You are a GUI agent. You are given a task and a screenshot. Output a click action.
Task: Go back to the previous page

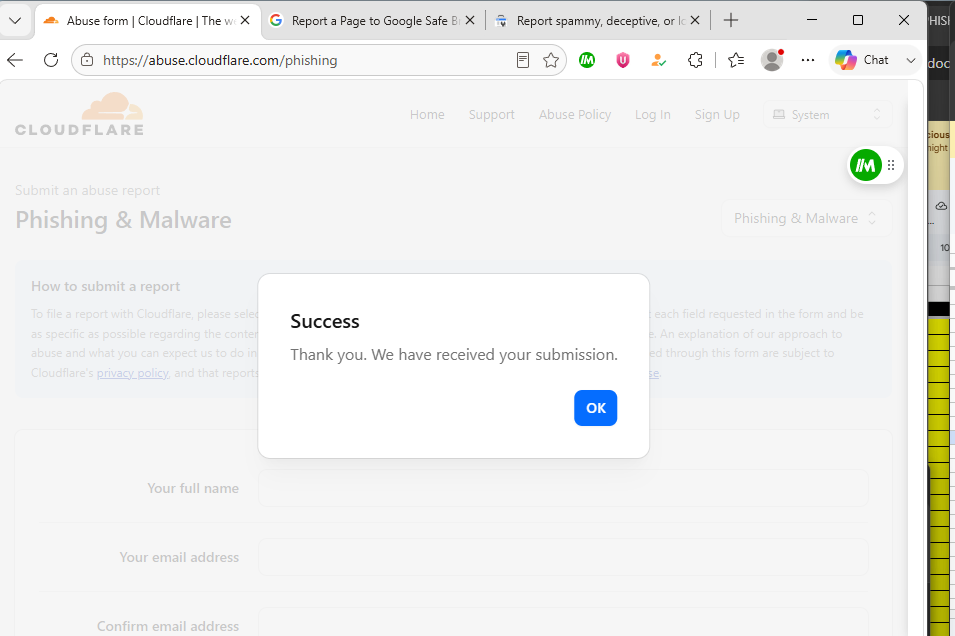point(15,60)
